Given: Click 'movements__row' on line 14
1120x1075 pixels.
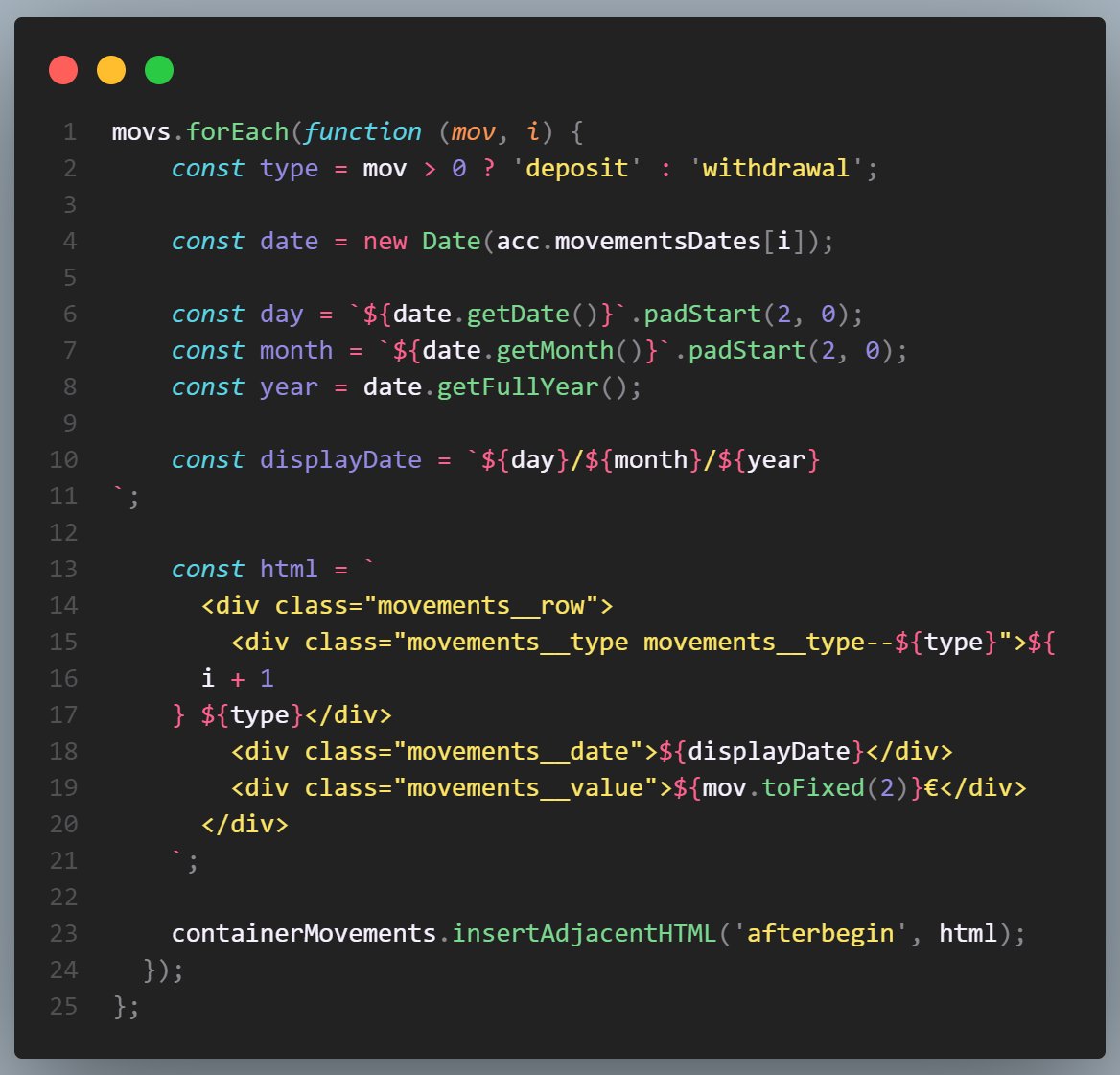Looking at the screenshot, I should 480,606.
